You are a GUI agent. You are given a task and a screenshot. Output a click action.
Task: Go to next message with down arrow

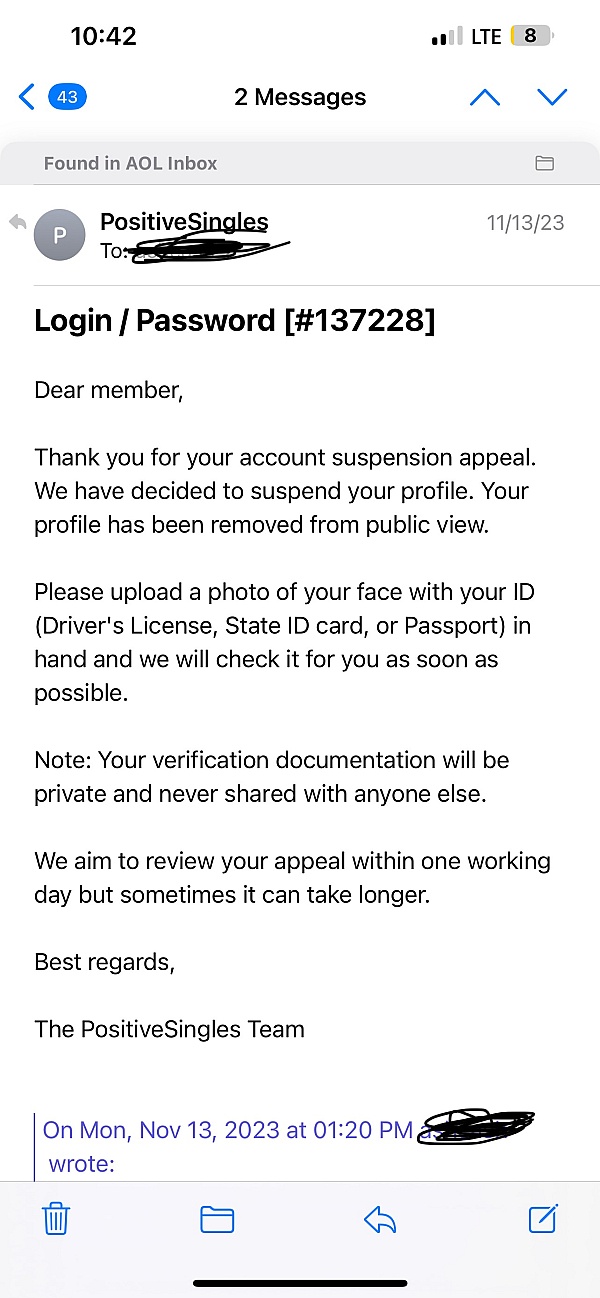[x=552, y=97]
